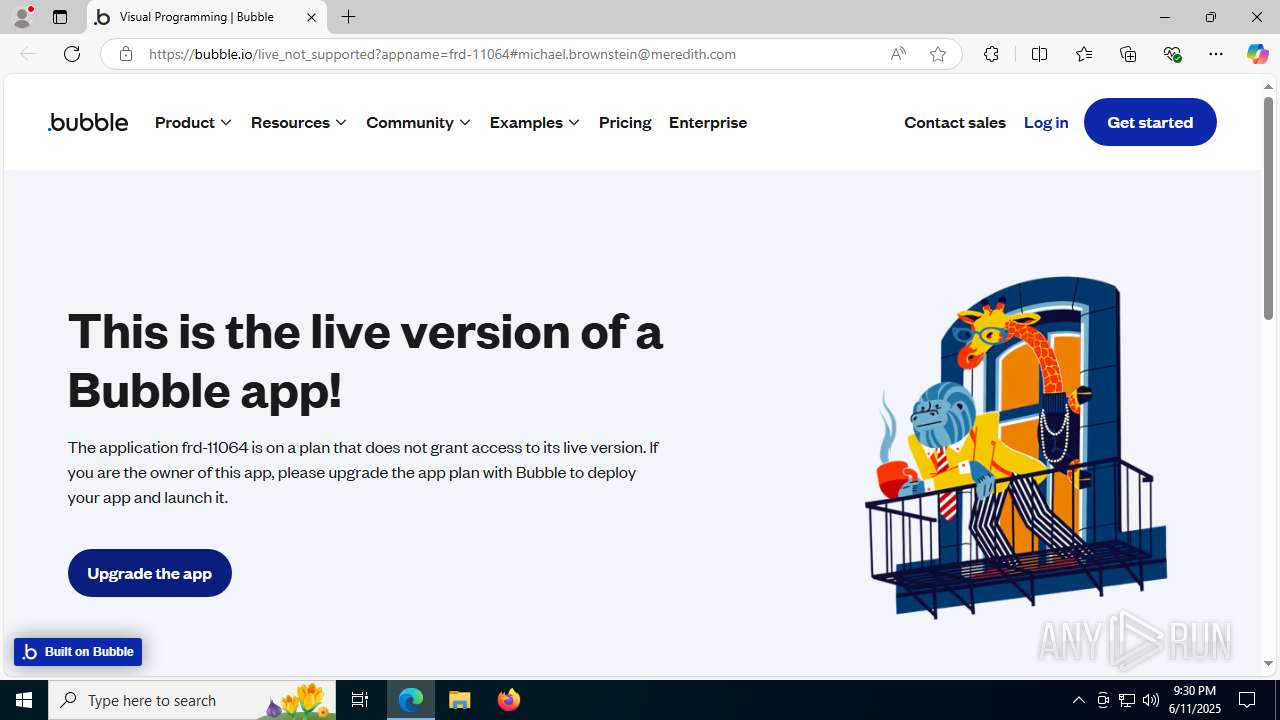The image size is (1280, 720).
Task: Open a new browser tab
Action: [x=348, y=17]
